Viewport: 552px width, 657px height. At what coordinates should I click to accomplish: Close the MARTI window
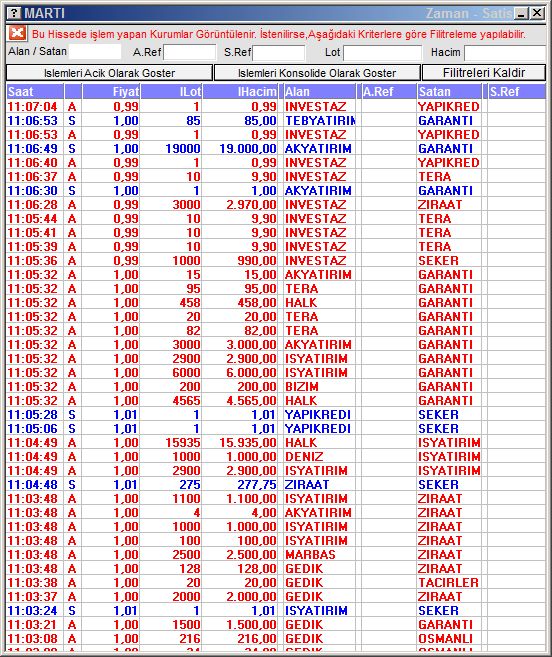click(537, 13)
